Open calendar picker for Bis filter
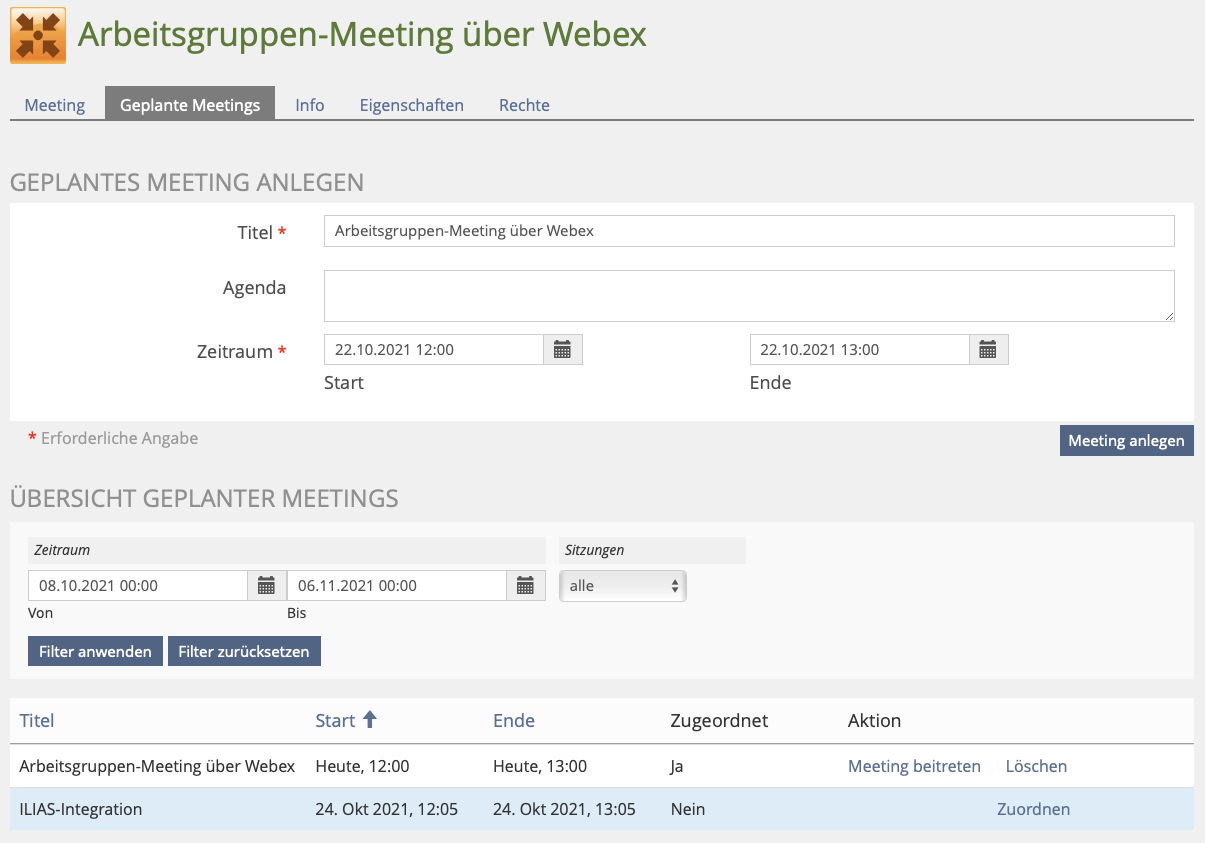This screenshot has width=1205, height=843. point(525,586)
